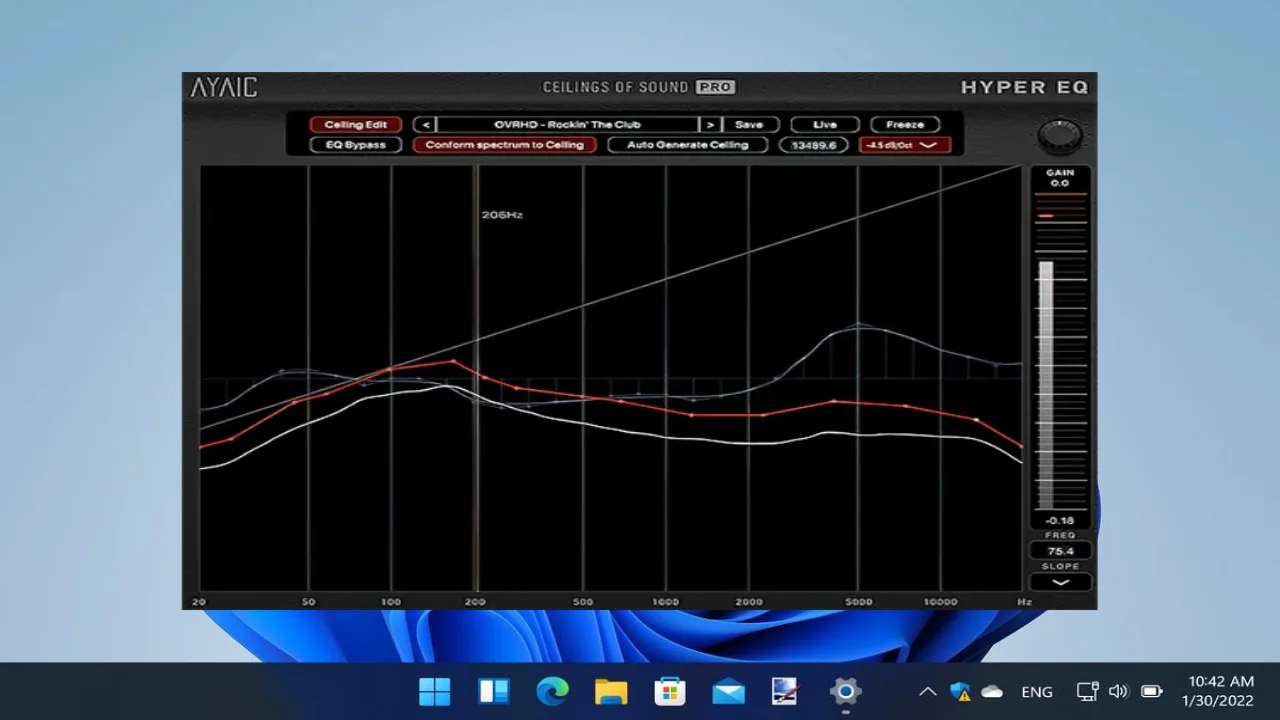Click the network tray icon
Image resolution: width=1280 pixels, height=720 pixels.
[1088, 692]
